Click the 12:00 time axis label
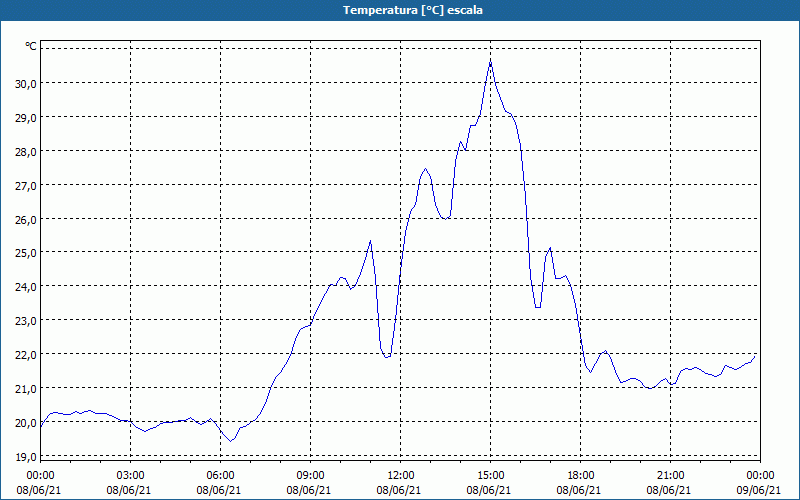Screen dimensions: 800x500 pyautogui.click(x=401, y=476)
